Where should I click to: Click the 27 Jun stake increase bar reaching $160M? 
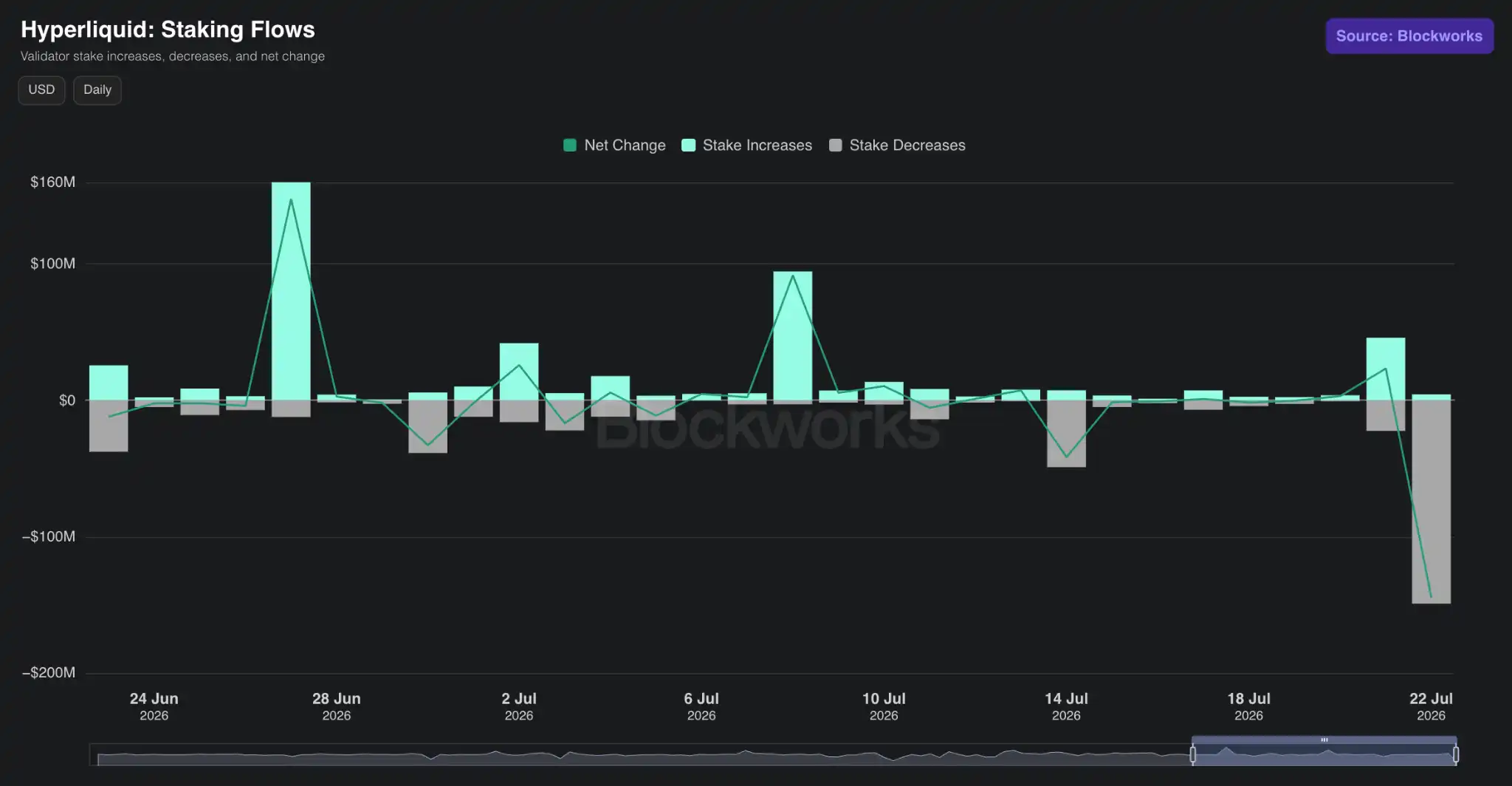point(291,291)
